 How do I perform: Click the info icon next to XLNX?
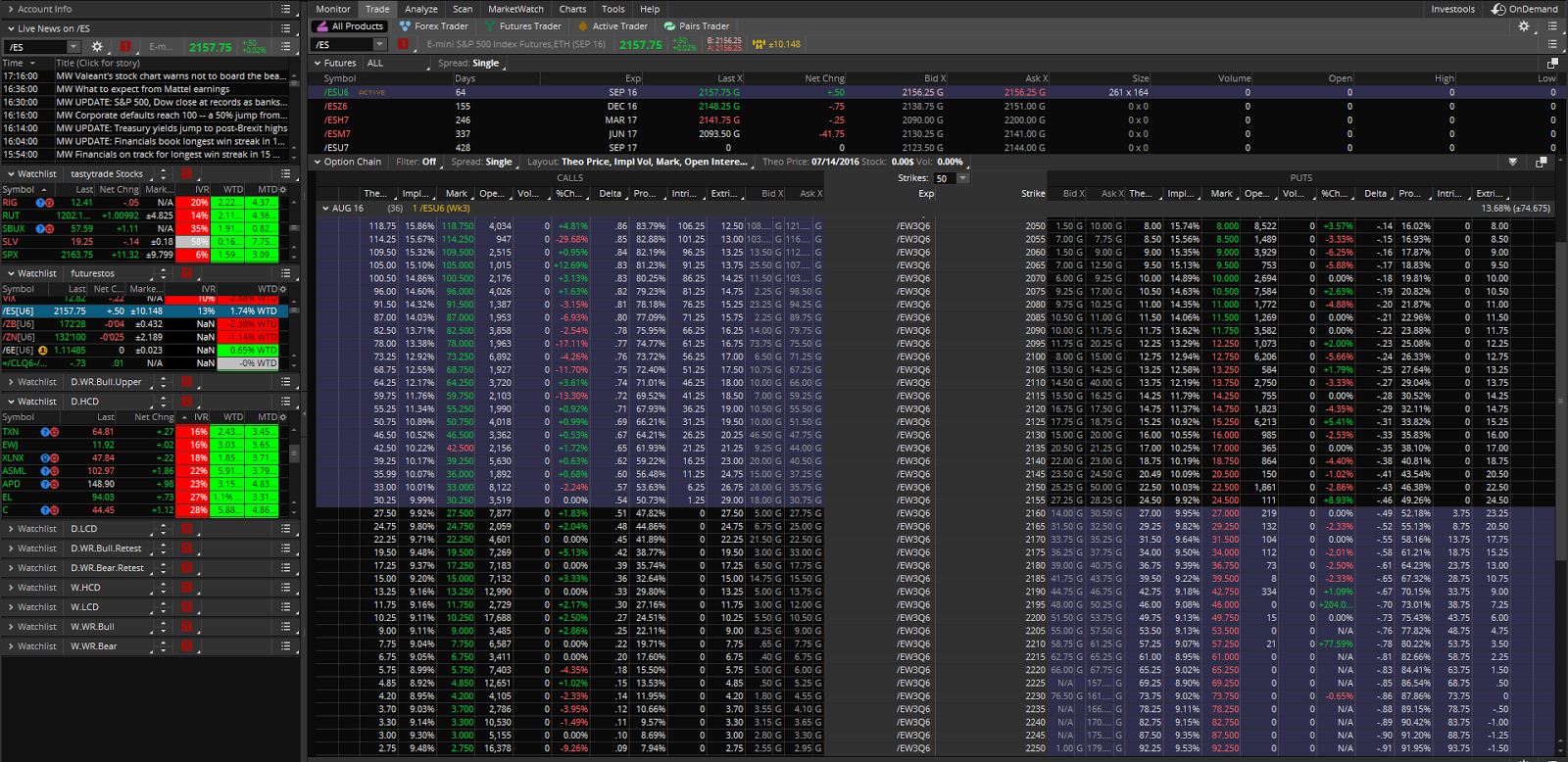(x=45, y=457)
